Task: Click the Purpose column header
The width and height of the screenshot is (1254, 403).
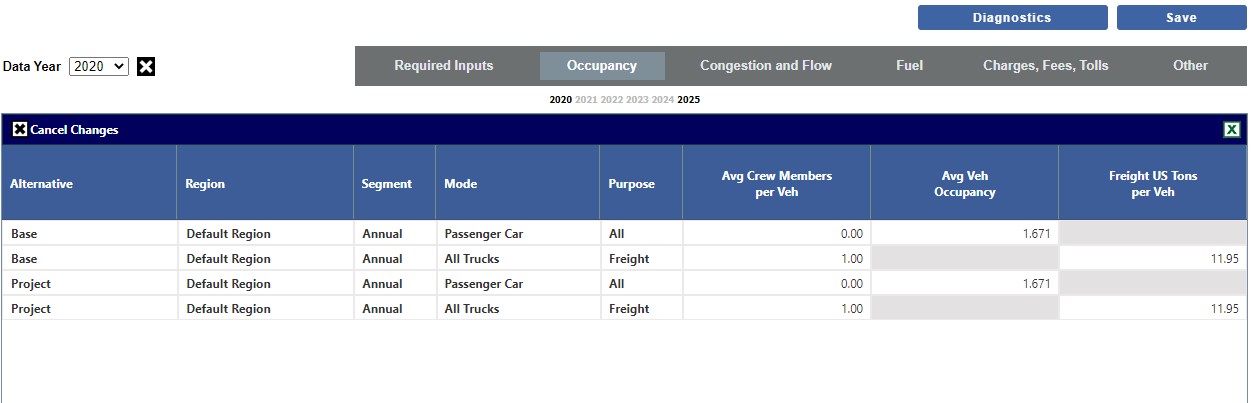Action: coord(641,183)
